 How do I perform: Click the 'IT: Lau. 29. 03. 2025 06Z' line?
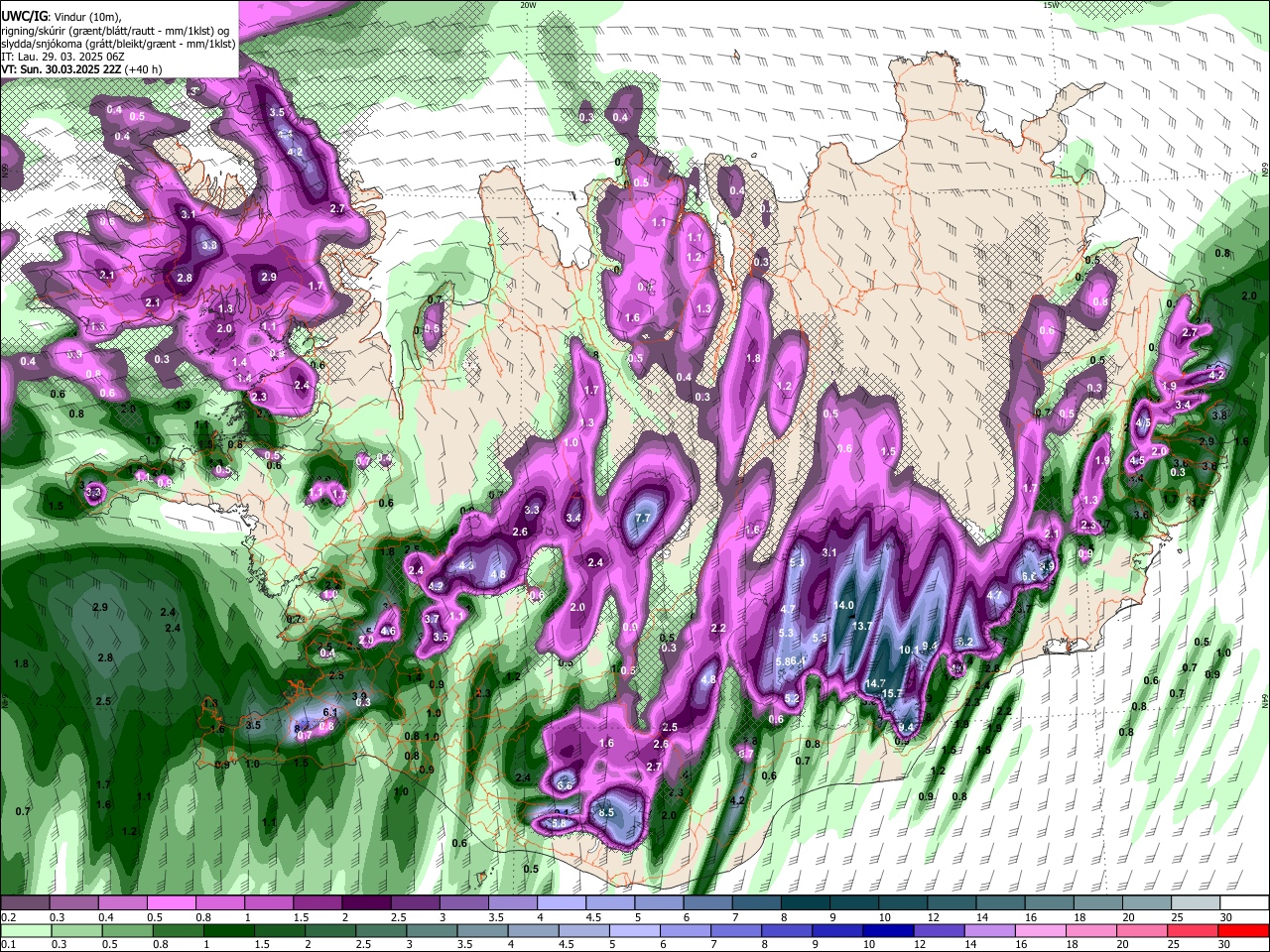click(63, 57)
